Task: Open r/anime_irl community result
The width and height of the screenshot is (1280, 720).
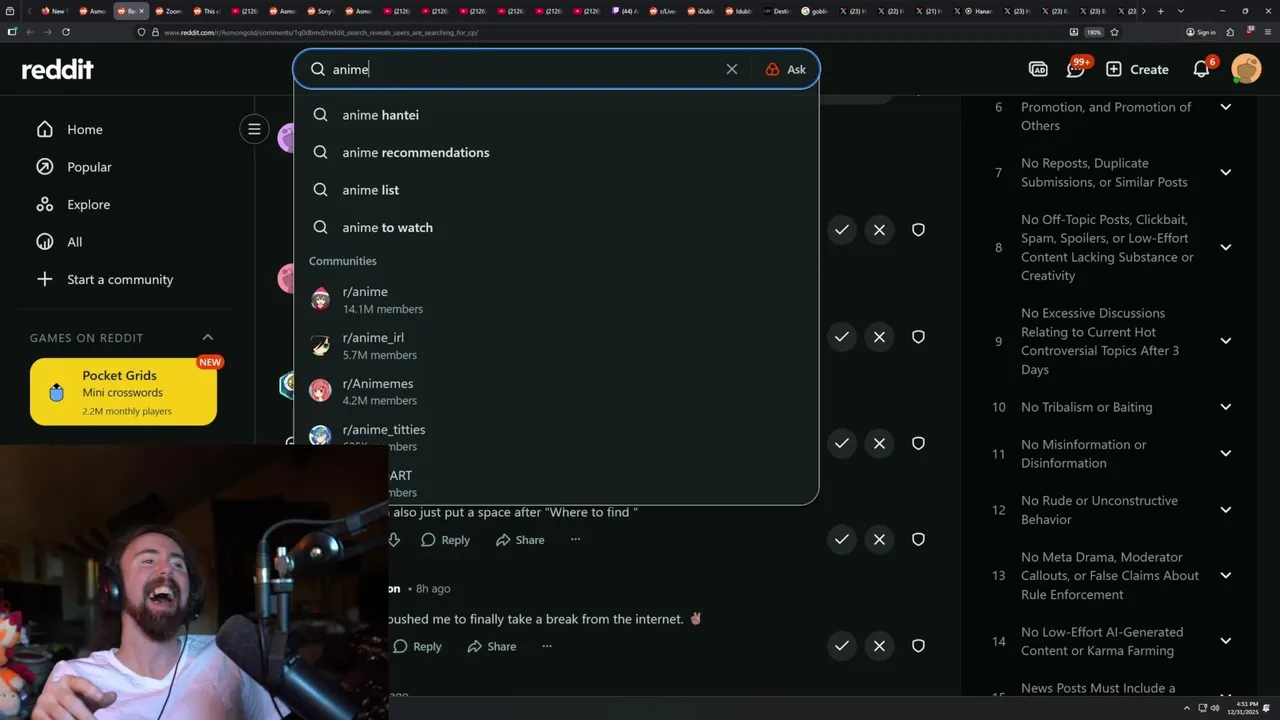Action: [556, 346]
